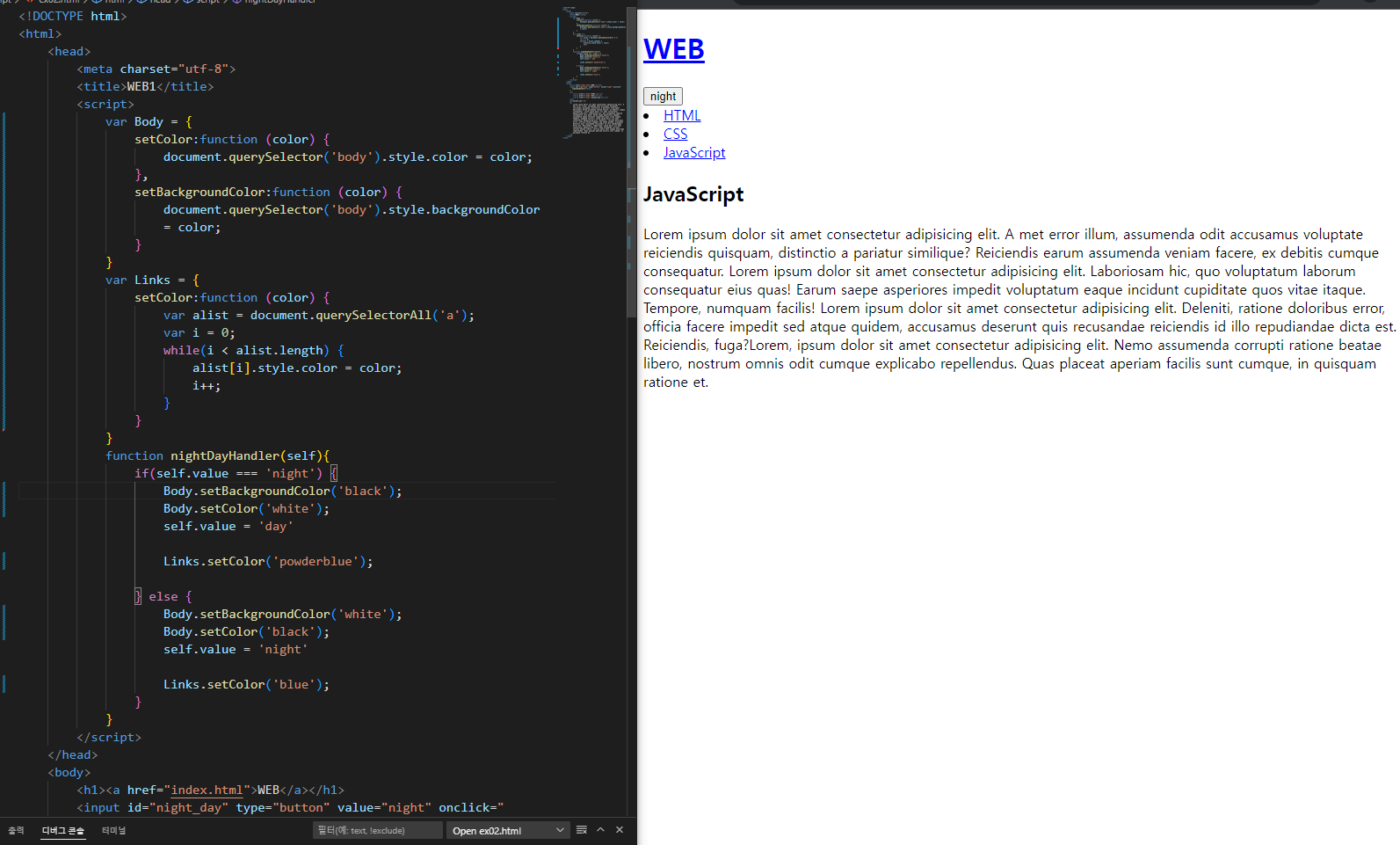Follow the CSS link in the list
The image size is (1400, 845).
click(676, 134)
